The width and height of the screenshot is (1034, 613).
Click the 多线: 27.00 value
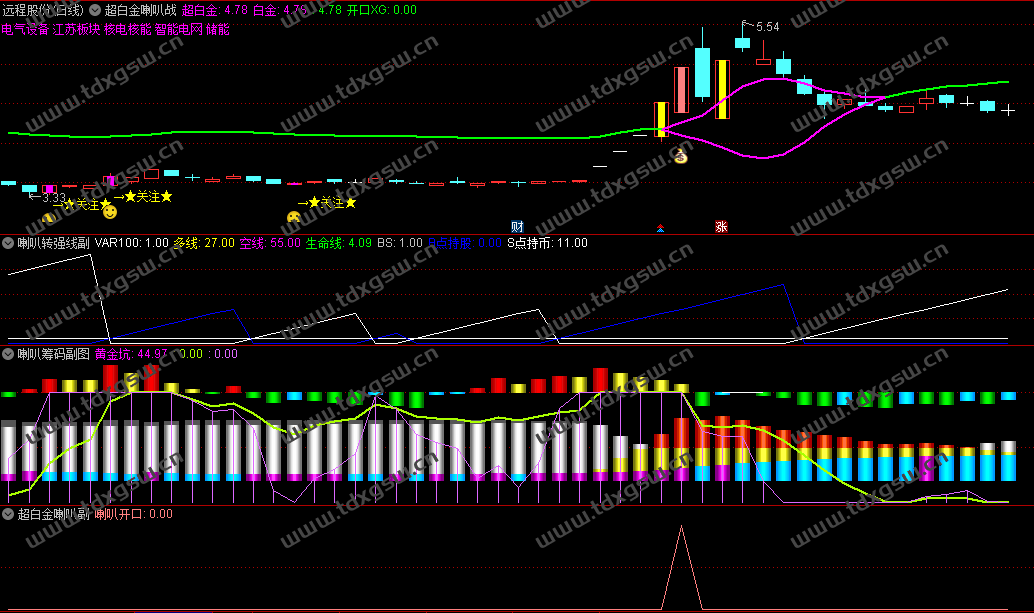204,243
